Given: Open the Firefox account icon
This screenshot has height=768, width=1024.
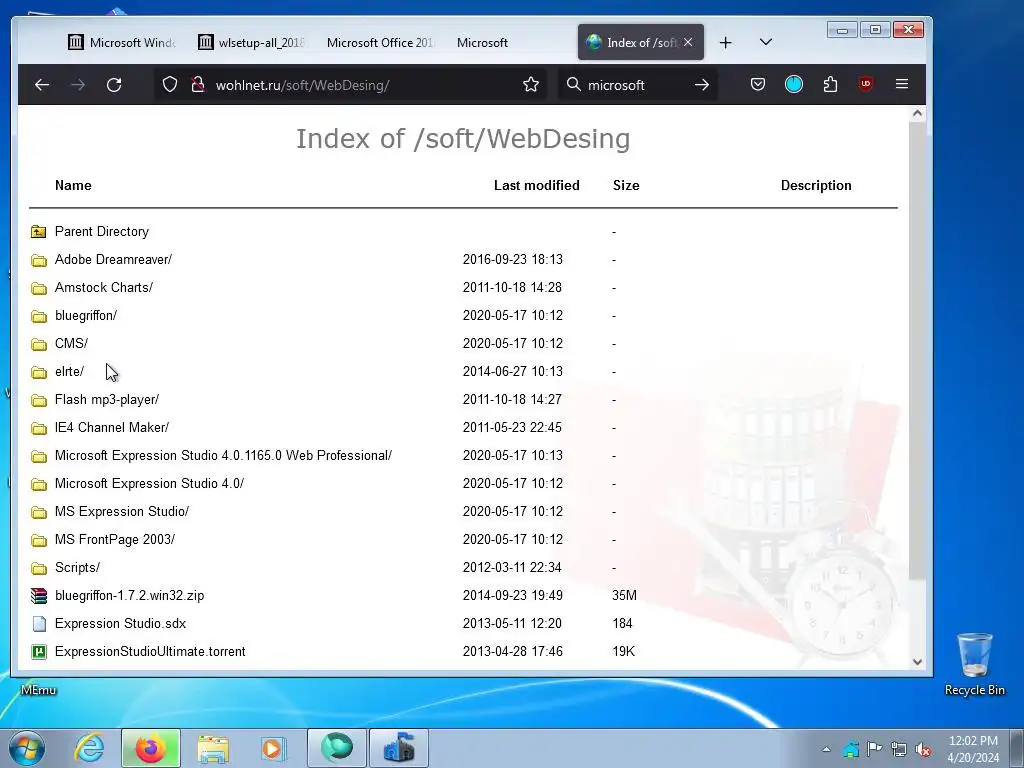Looking at the screenshot, I should 793,84.
